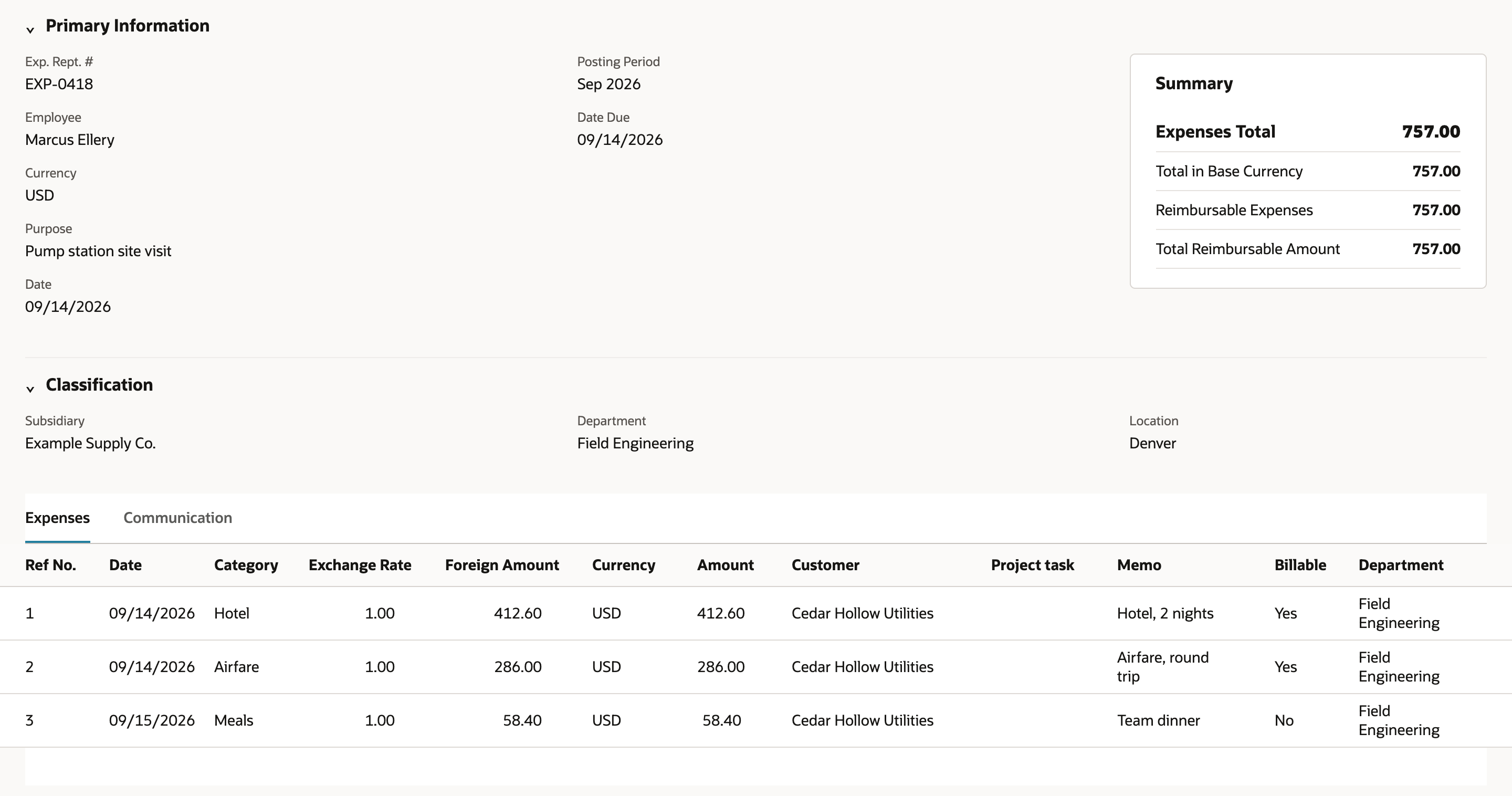Image resolution: width=1512 pixels, height=796 pixels.
Task: Click the Project task column header
Action: tap(1033, 565)
